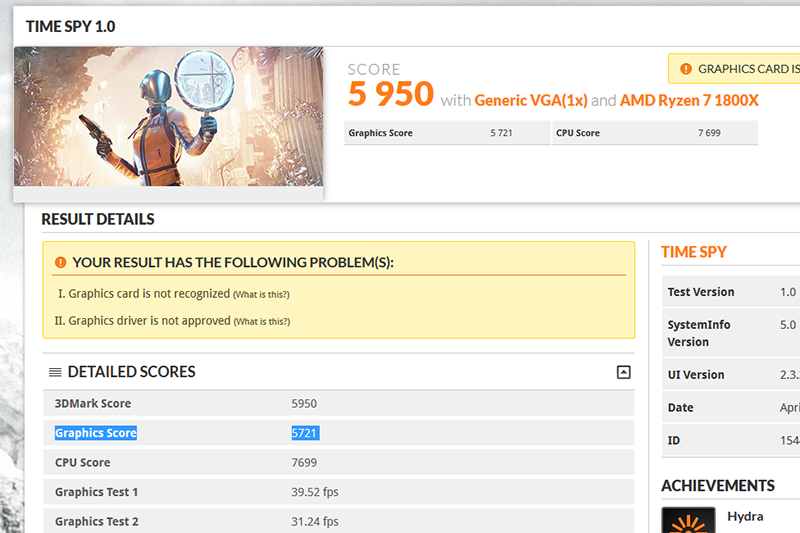This screenshot has height=533, width=800.
Task: Click the UI Version row
Action: click(731, 374)
